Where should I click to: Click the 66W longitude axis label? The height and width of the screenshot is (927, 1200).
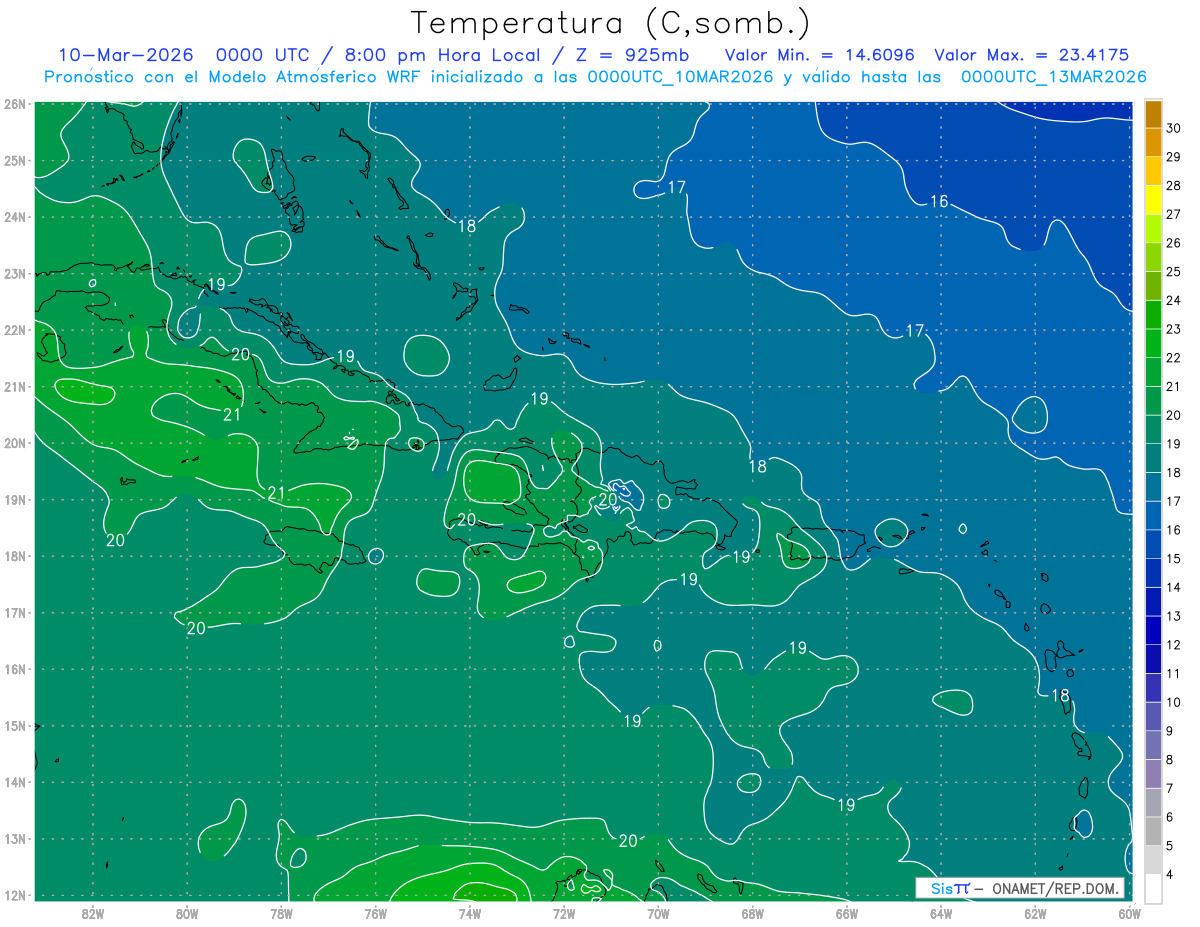(846, 912)
